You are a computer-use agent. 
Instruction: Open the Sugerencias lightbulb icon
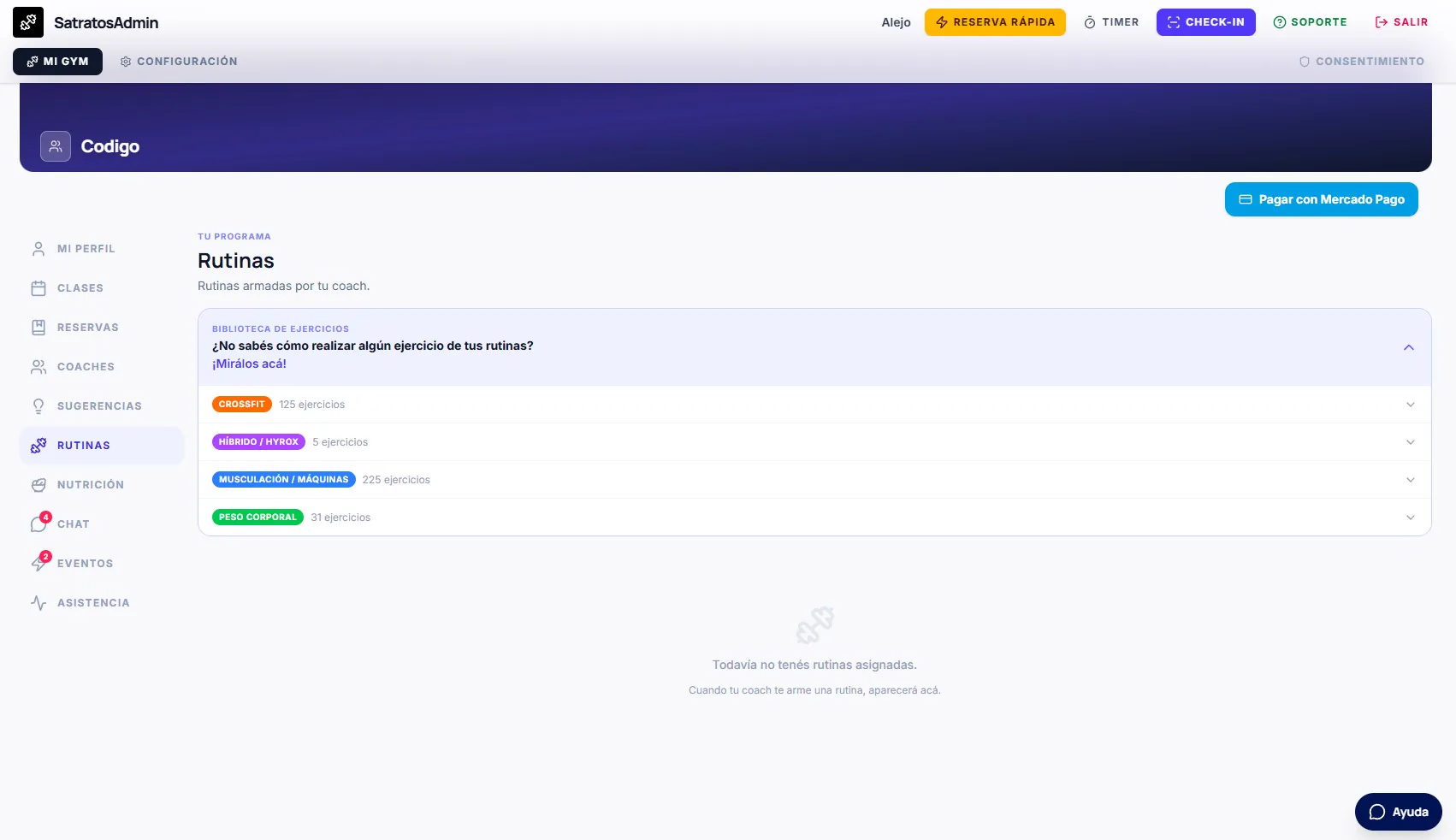tap(38, 406)
